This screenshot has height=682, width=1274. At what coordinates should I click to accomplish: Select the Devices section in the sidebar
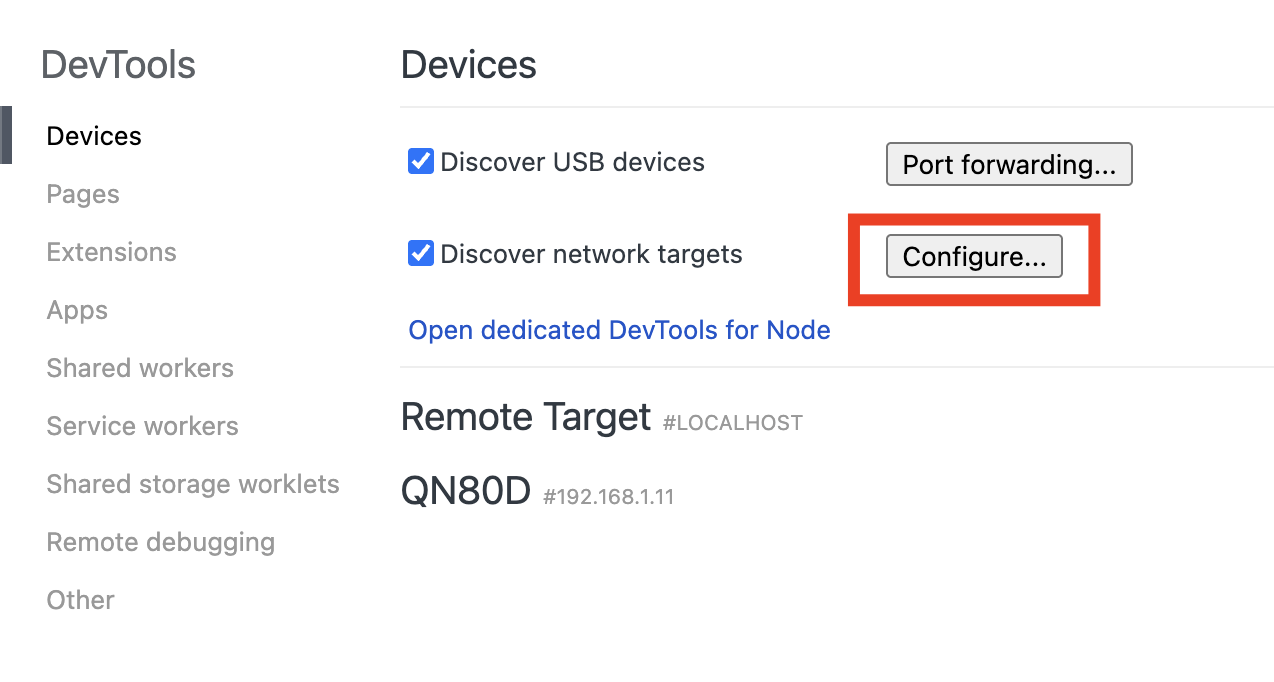(93, 135)
